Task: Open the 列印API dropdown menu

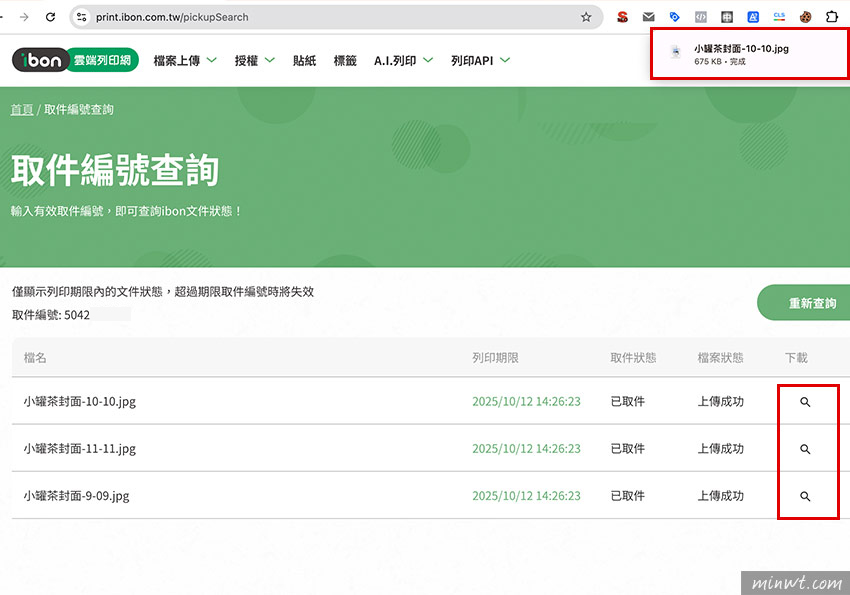Action: click(x=480, y=61)
